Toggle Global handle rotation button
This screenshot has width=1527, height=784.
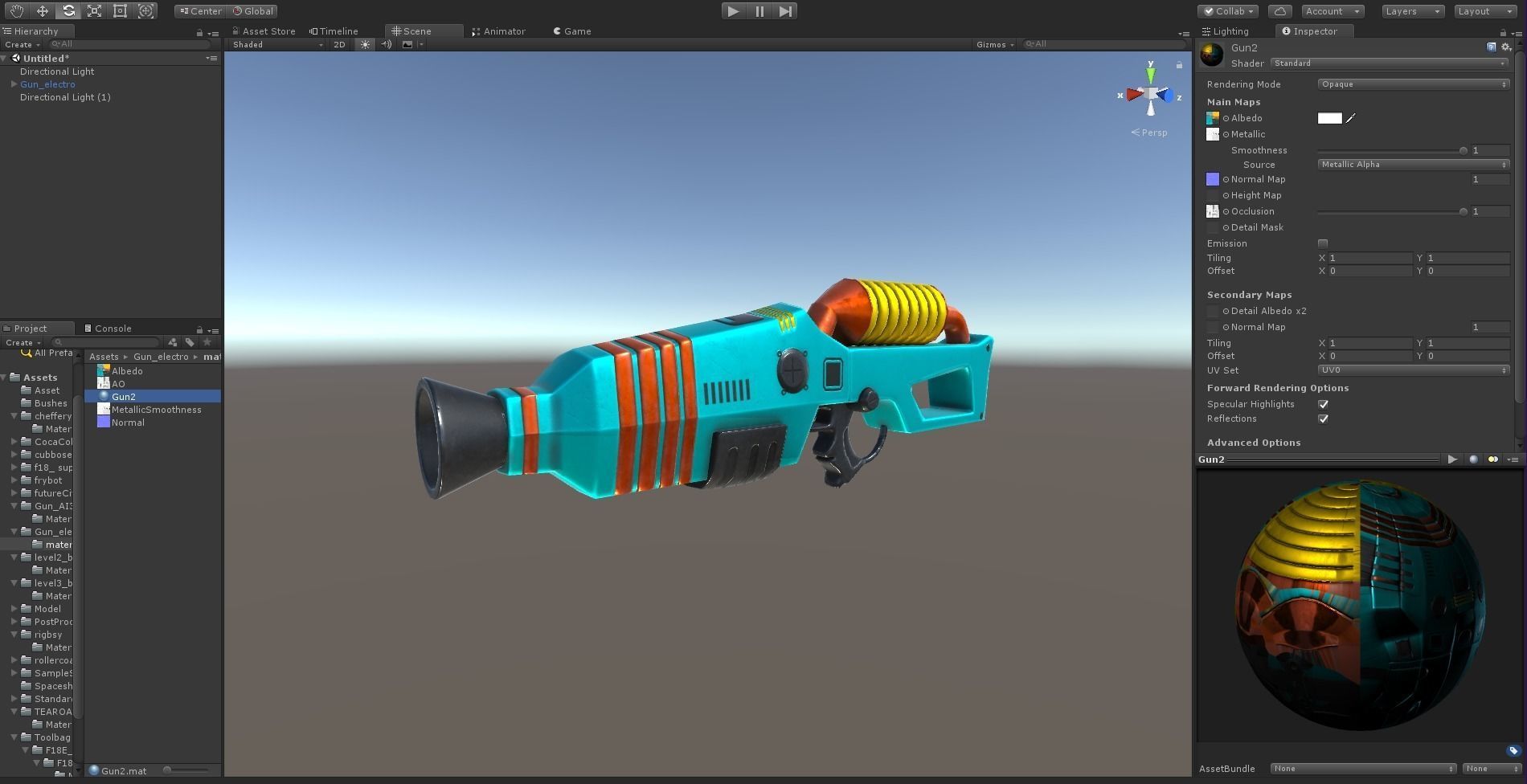pyautogui.click(x=252, y=11)
